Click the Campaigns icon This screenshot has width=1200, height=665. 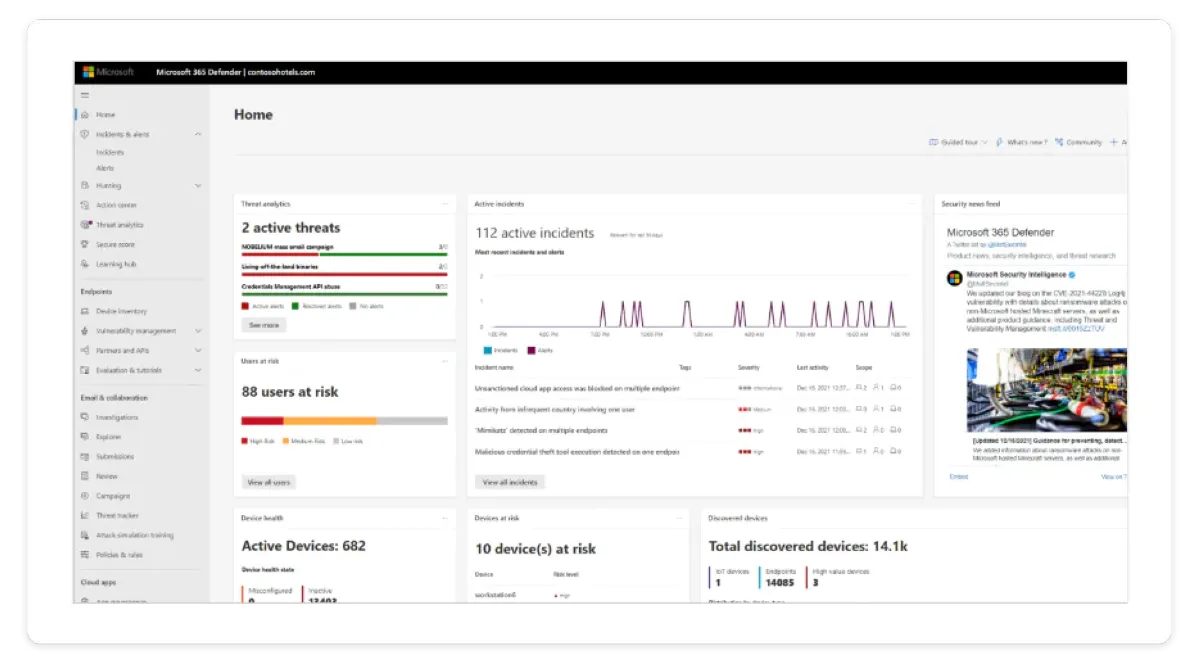[x=85, y=496]
